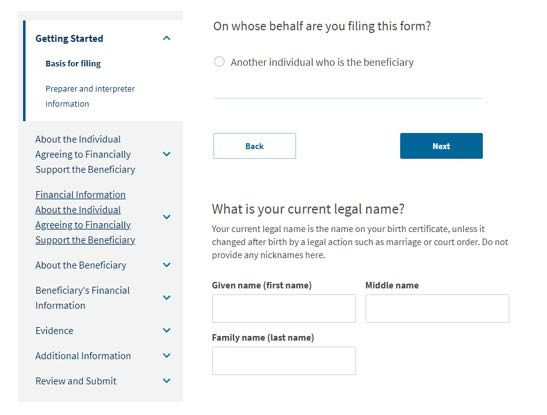Expand the Additional Information chevron

[x=167, y=355]
